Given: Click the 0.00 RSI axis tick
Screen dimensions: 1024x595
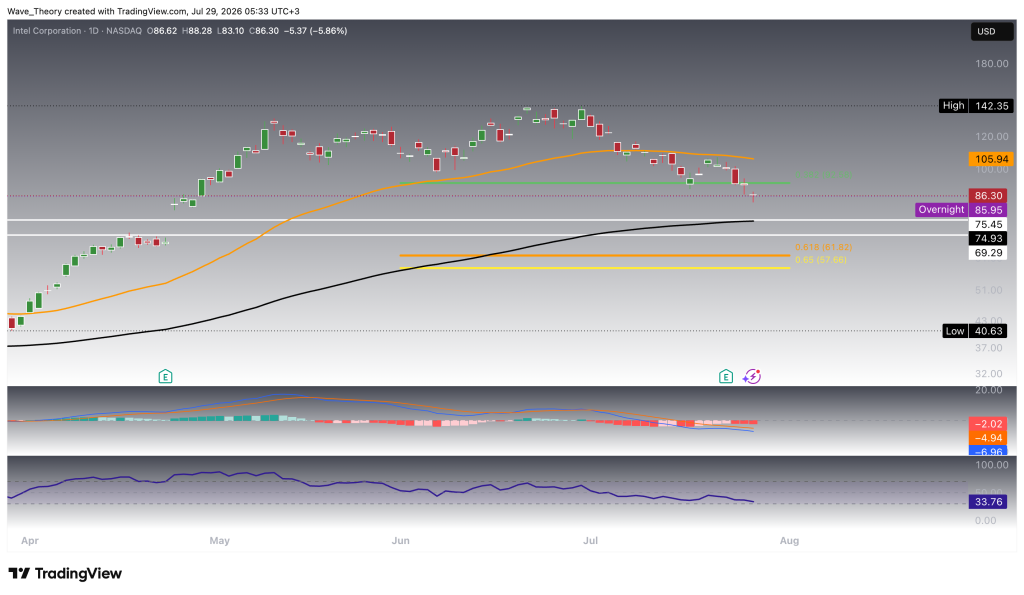Looking at the screenshot, I should point(985,521).
